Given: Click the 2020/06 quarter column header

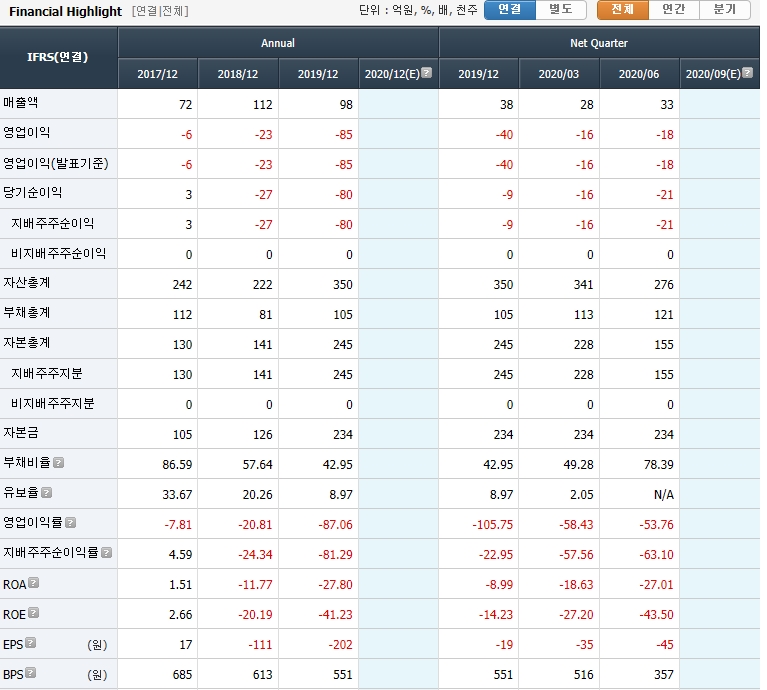Looking at the screenshot, I should tap(639, 74).
